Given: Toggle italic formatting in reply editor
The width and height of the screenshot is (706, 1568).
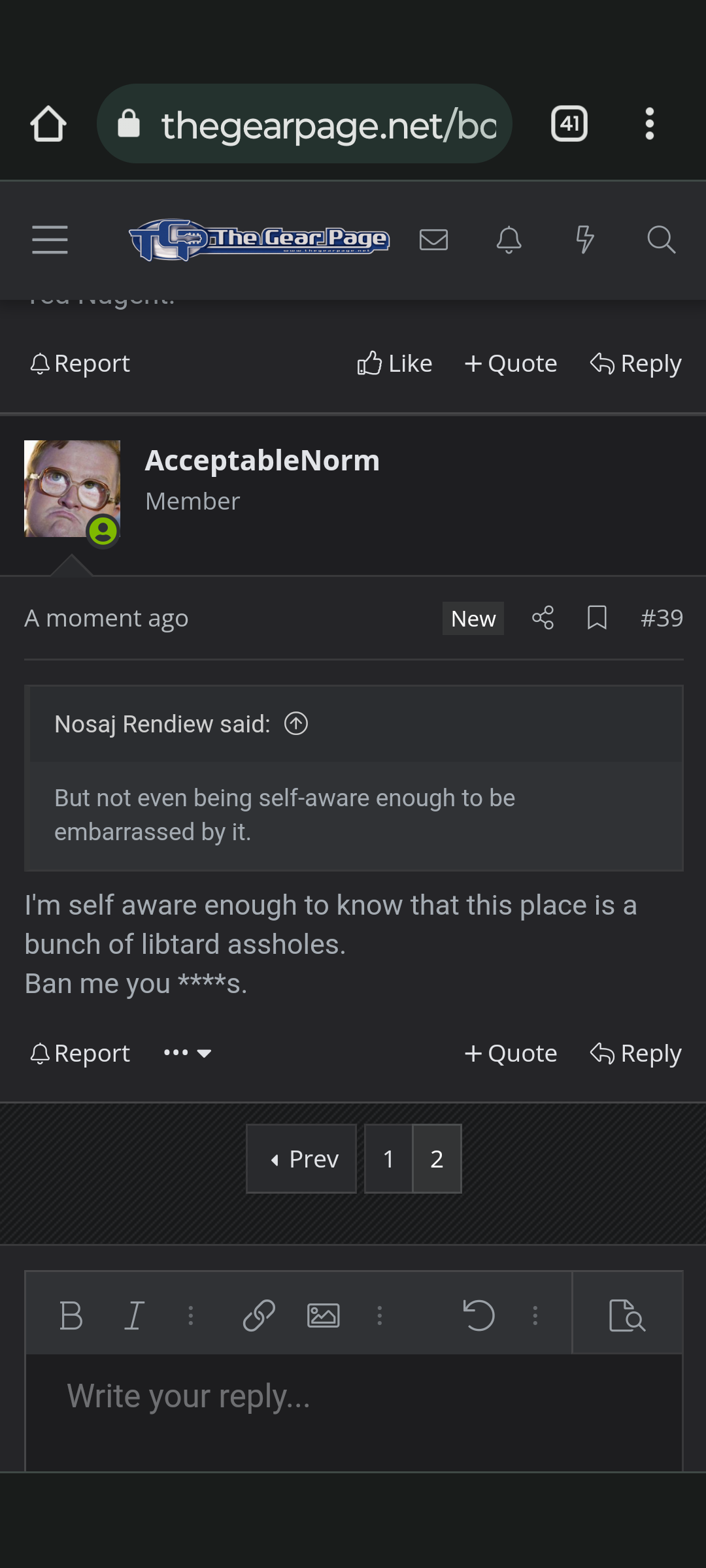Looking at the screenshot, I should [x=134, y=1315].
